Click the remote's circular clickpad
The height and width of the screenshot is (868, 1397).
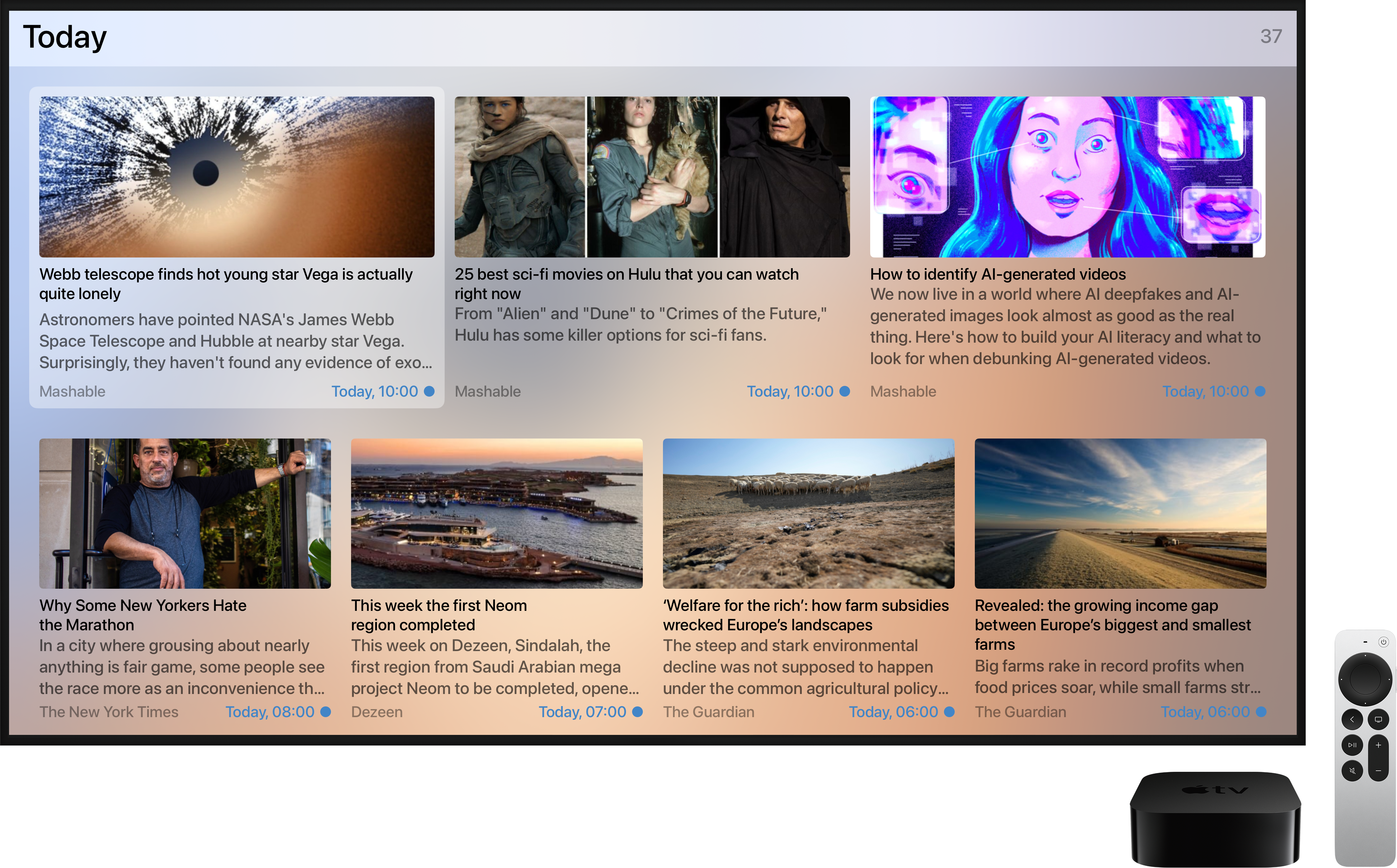coord(1365,679)
